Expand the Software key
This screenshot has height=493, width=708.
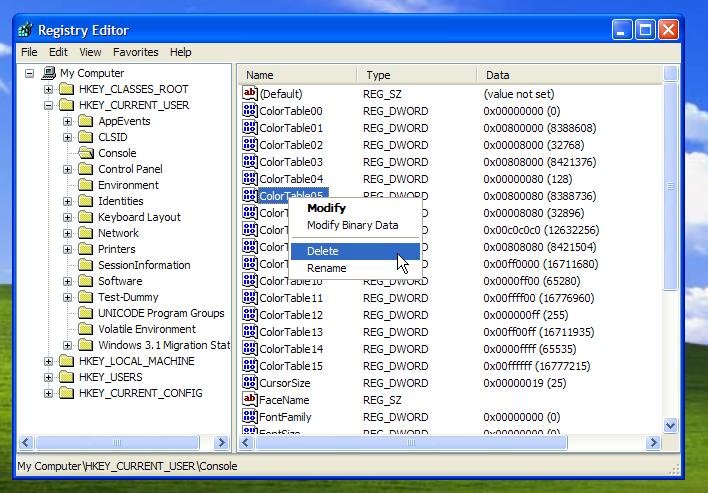(67, 281)
